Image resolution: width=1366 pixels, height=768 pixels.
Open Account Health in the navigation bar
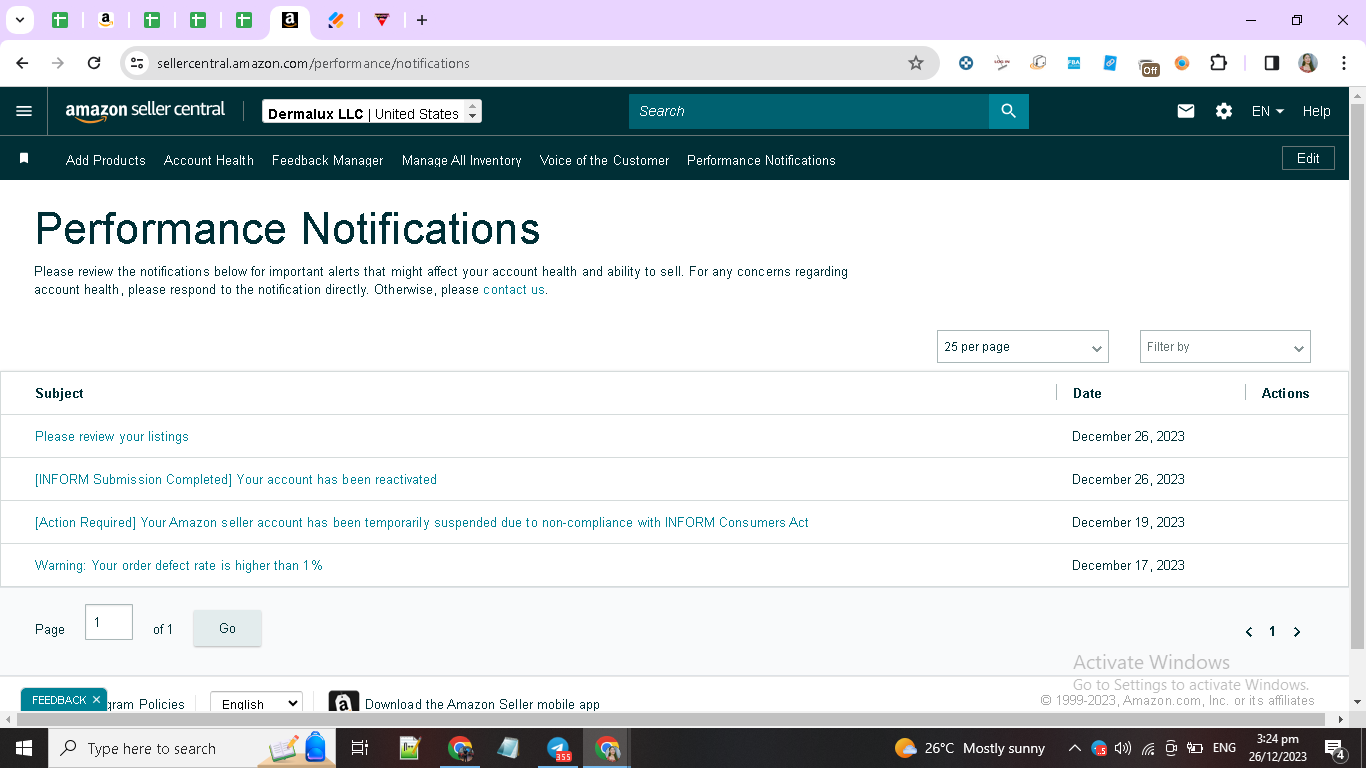(x=209, y=160)
